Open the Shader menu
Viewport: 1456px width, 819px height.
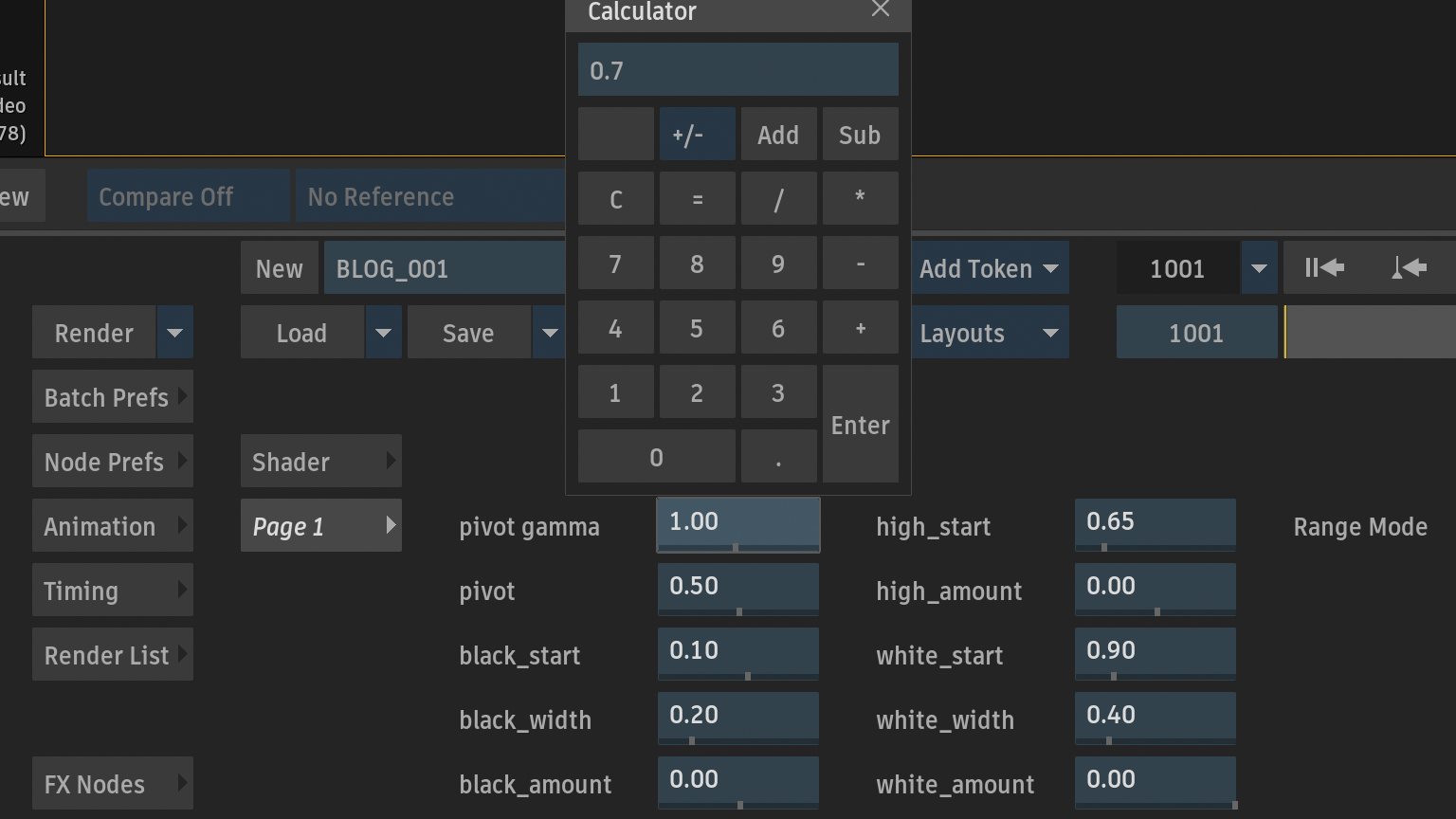pos(321,461)
